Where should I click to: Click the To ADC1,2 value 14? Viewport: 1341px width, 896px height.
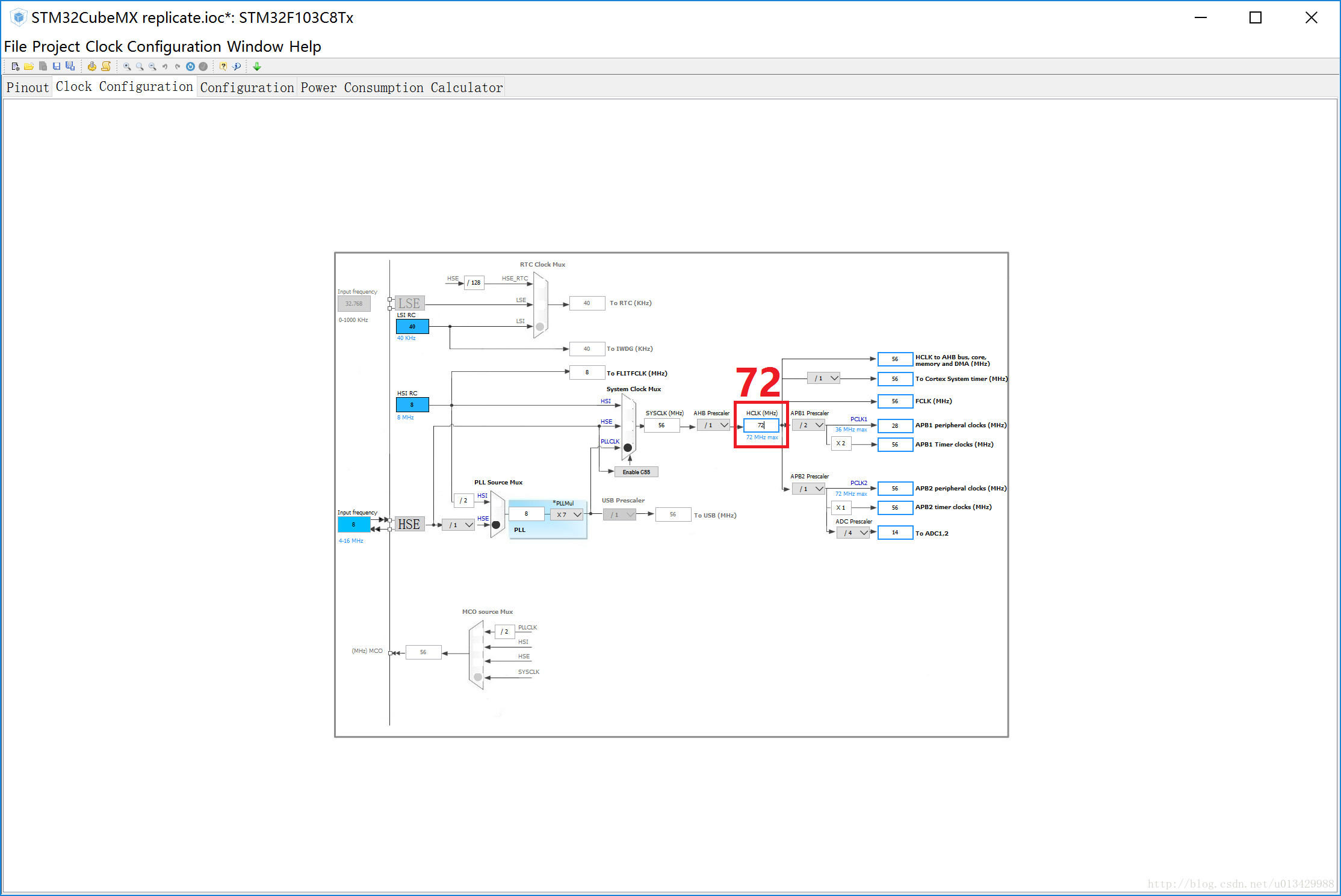coord(895,533)
